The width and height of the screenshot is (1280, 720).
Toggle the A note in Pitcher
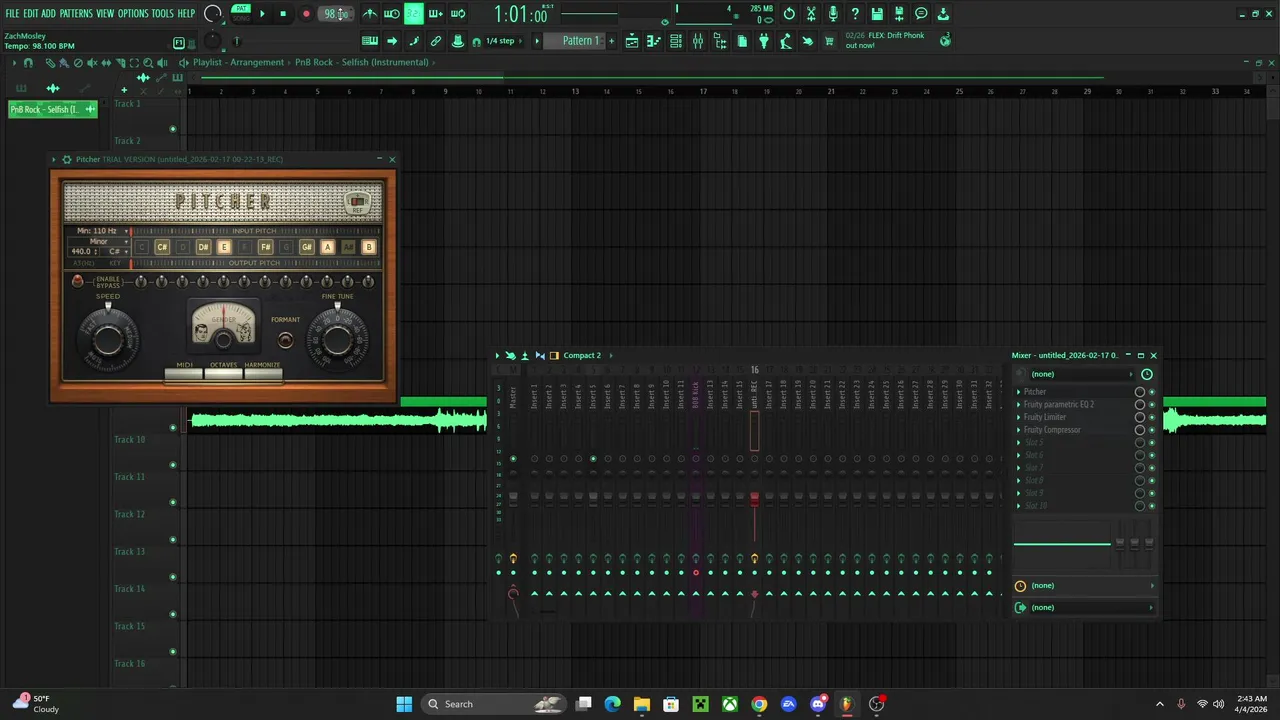327,247
